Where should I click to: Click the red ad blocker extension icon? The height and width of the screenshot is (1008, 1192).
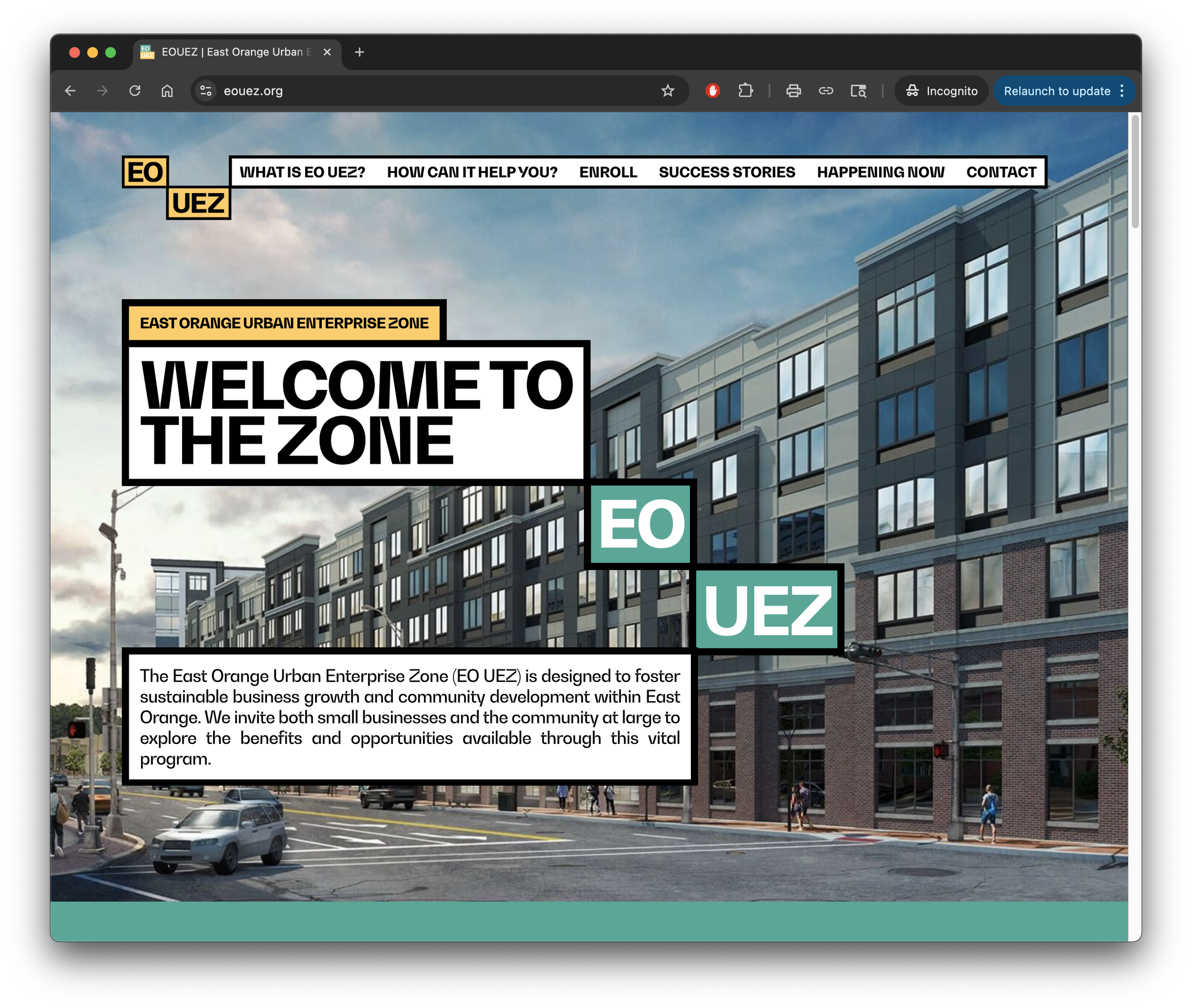click(x=712, y=91)
